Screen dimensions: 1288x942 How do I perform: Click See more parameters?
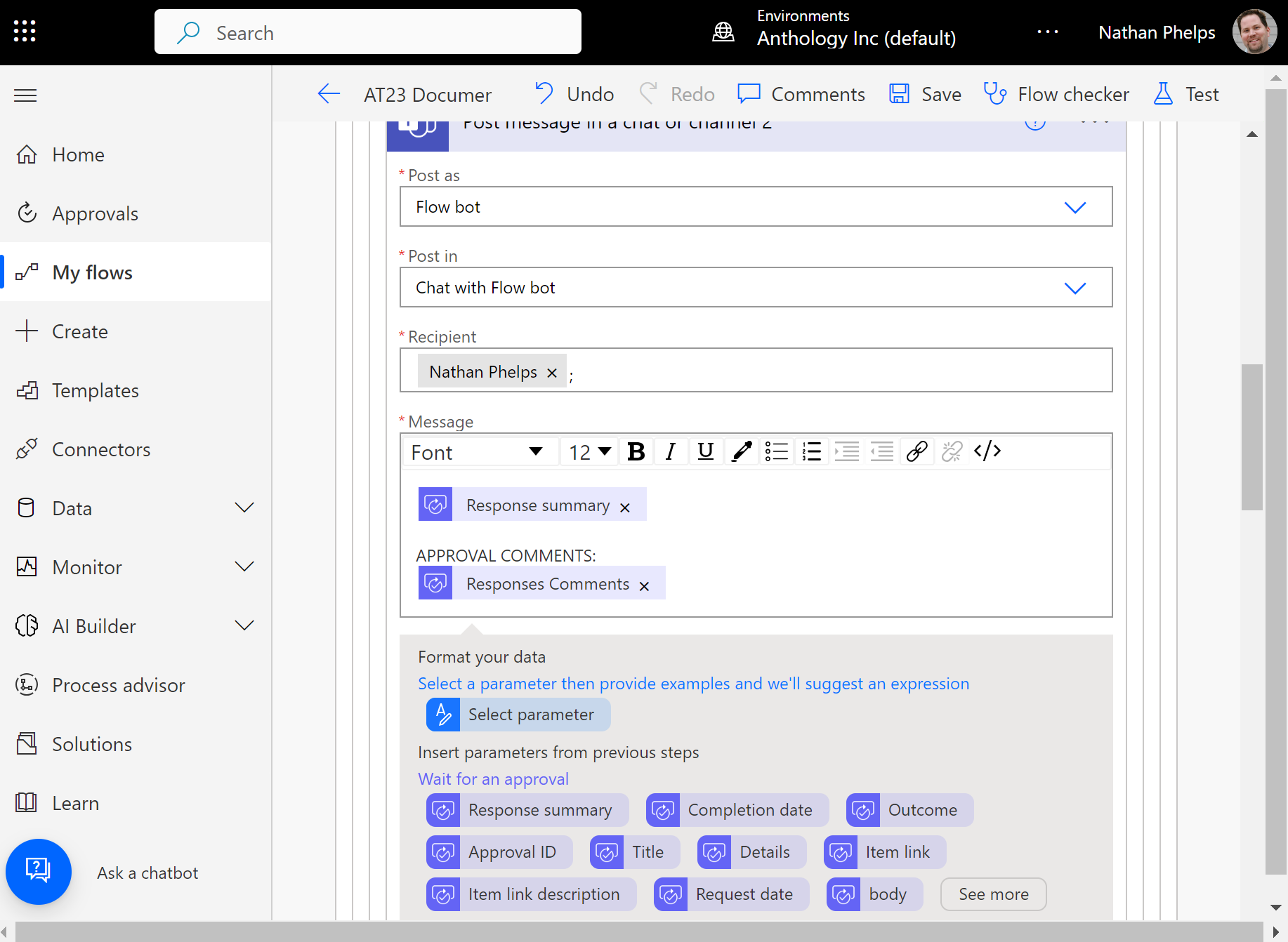(x=994, y=894)
